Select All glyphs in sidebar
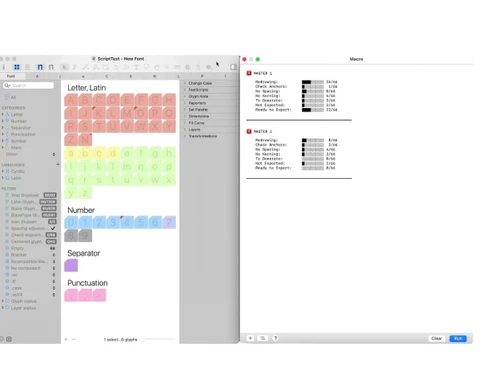This screenshot has height=375, width=500. coord(13,97)
